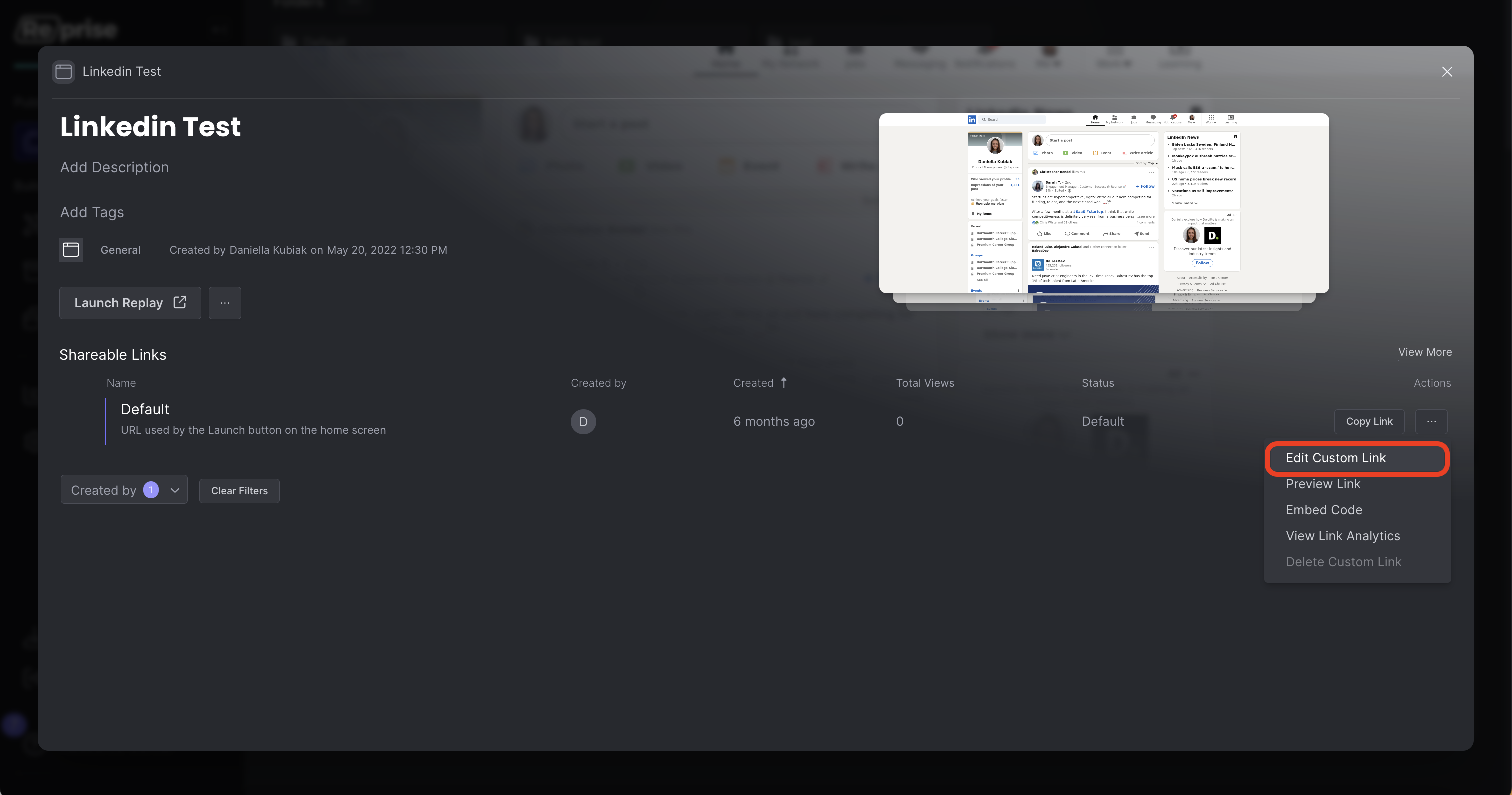Image resolution: width=1512 pixels, height=795 pixels.
Task: Click the Default status cell
Action: tap(1103, 421)
